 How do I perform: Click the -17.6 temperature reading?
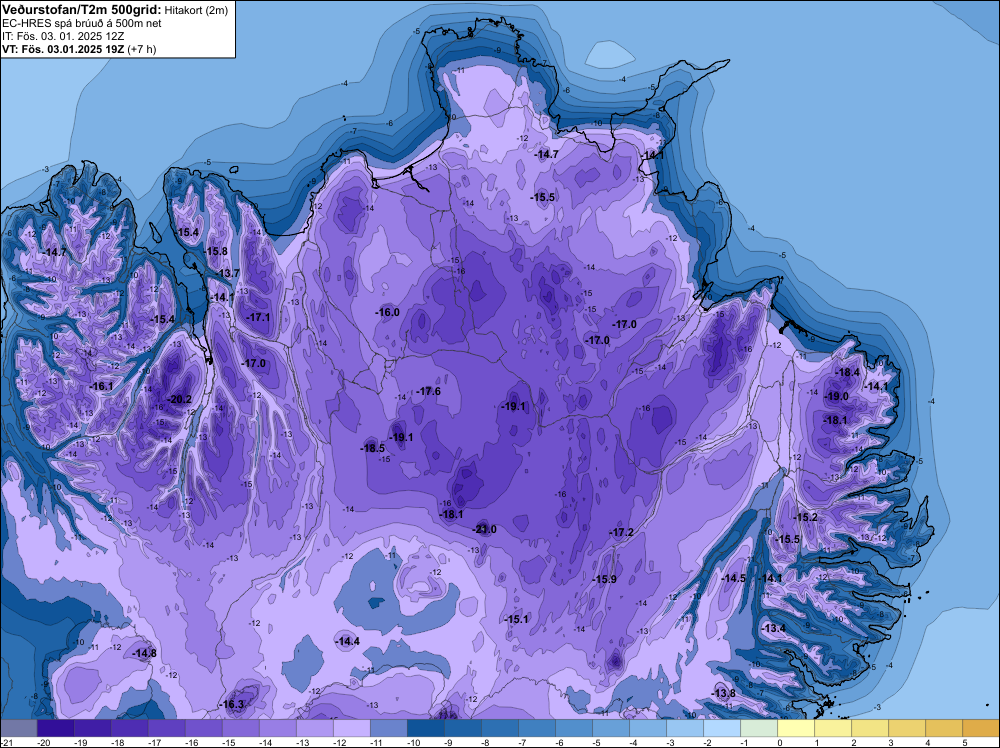coord(428,391)
